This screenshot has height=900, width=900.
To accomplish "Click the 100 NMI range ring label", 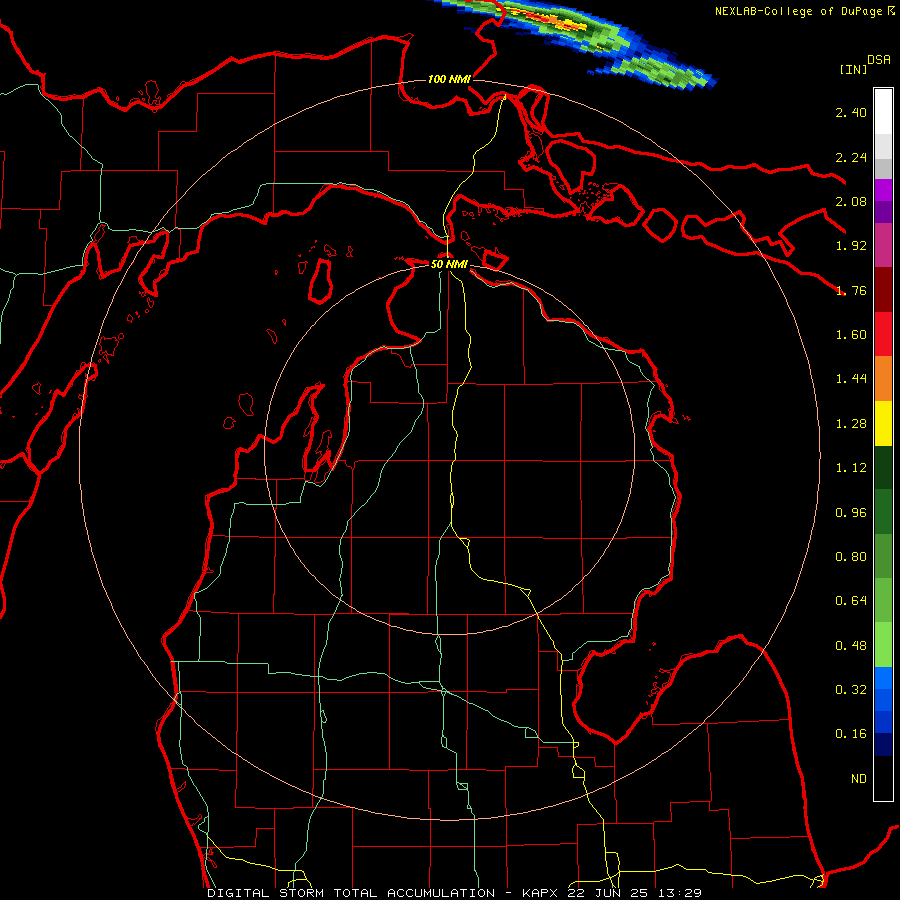I will (449, 79).
